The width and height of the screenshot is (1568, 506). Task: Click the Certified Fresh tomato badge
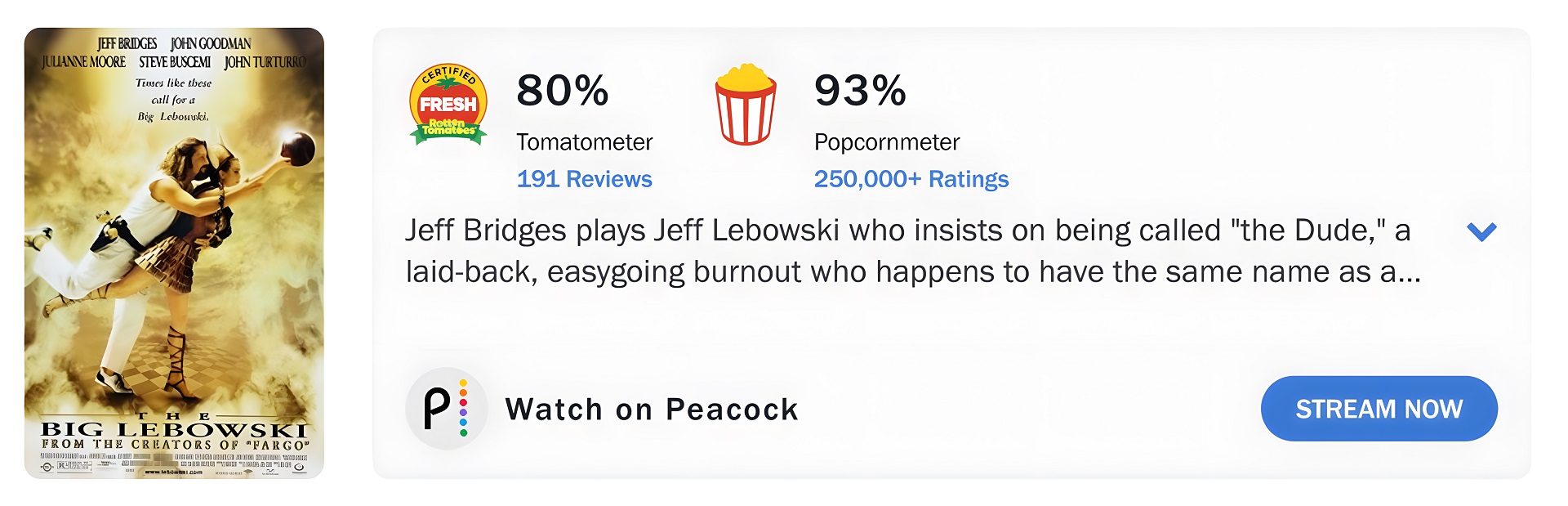pos(448,105)
